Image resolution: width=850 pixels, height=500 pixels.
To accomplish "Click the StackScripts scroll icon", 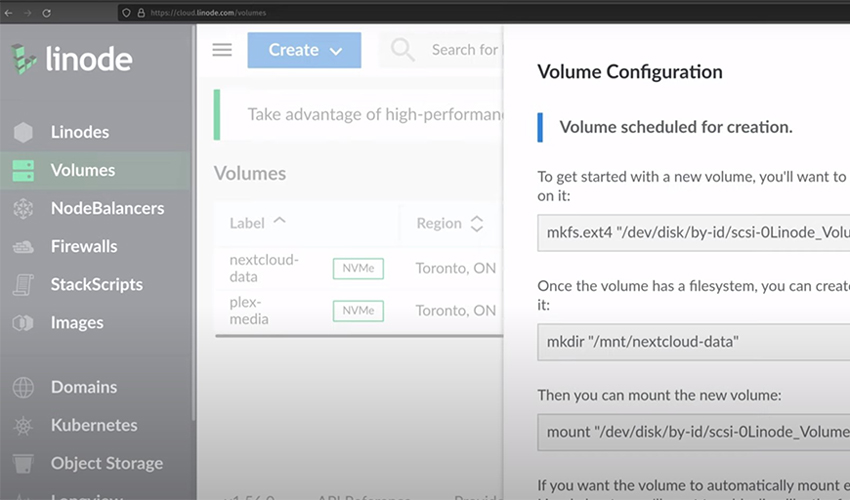I will coord(23,285).
